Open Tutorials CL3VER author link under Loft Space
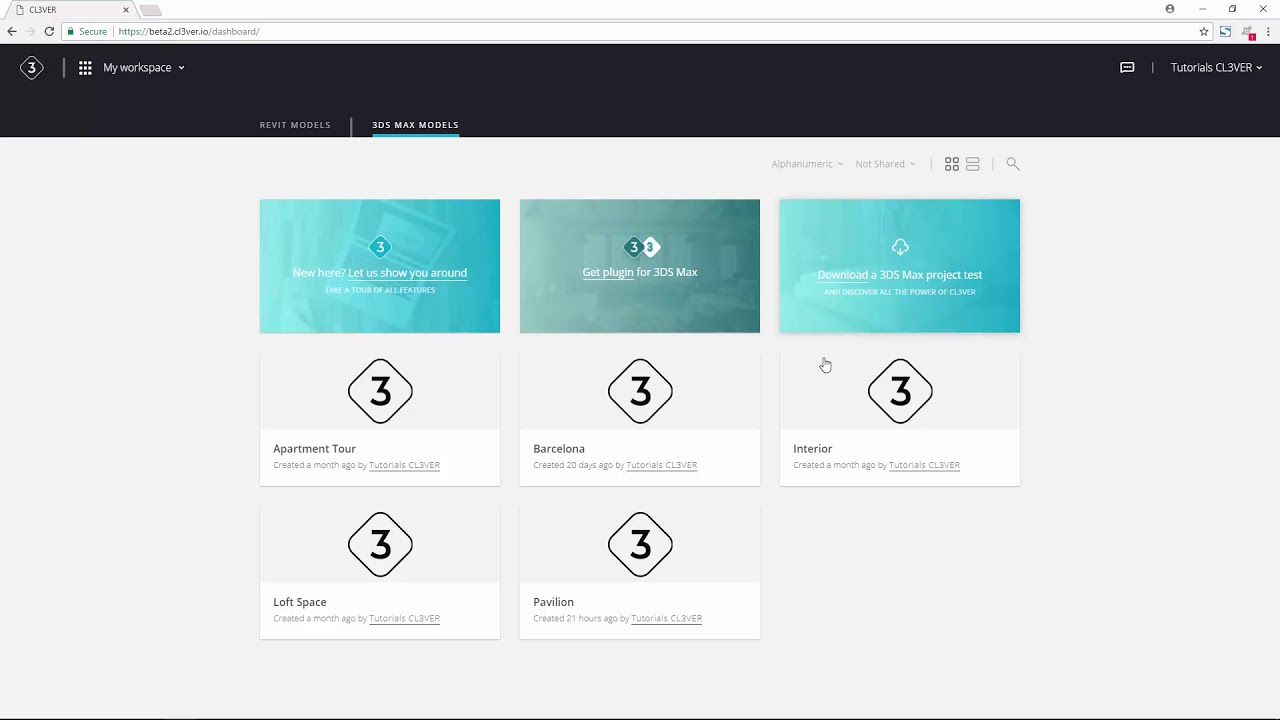 [x=404, y=618]
